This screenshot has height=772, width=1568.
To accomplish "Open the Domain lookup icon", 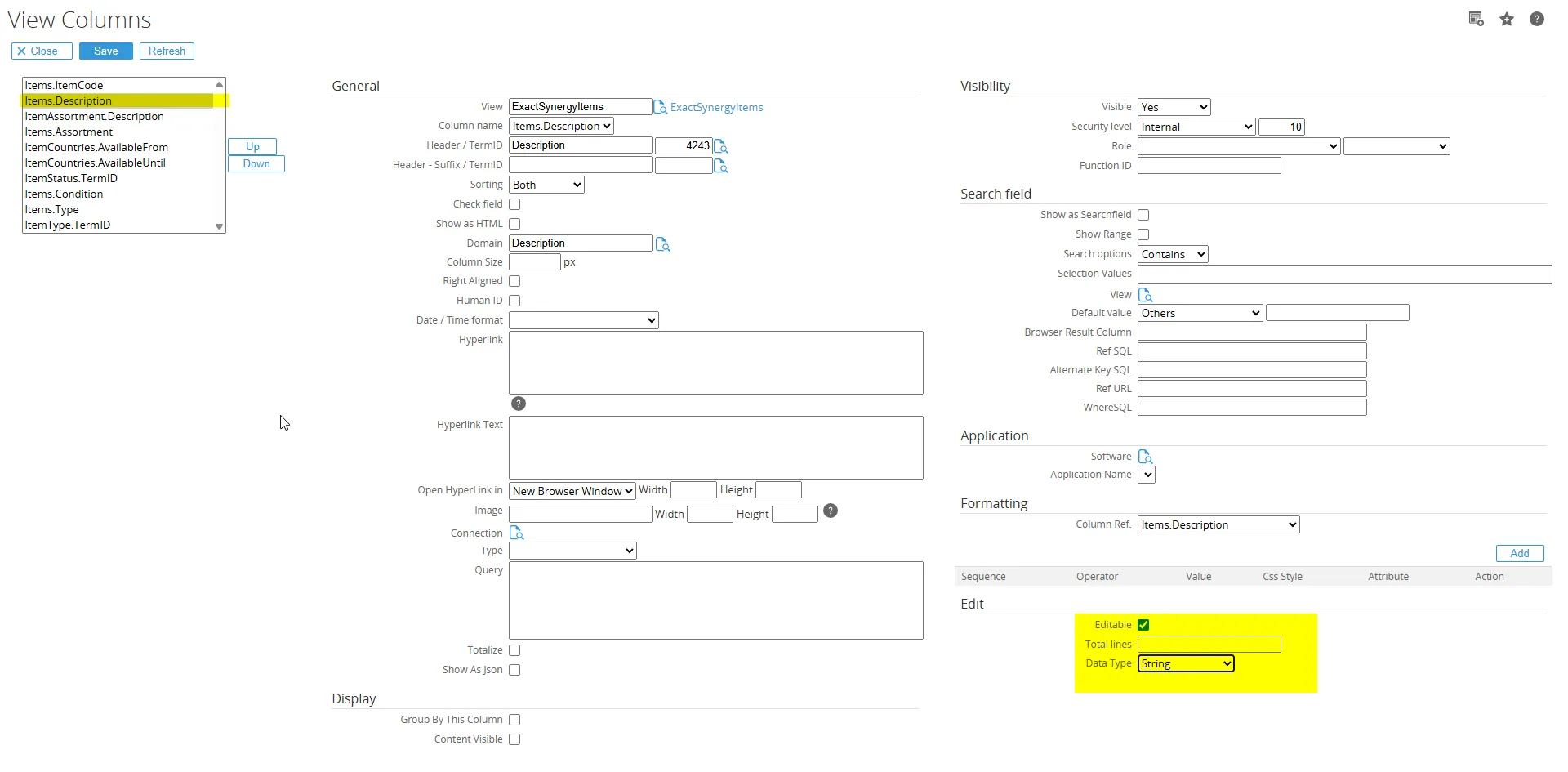I will click(662, 244).
